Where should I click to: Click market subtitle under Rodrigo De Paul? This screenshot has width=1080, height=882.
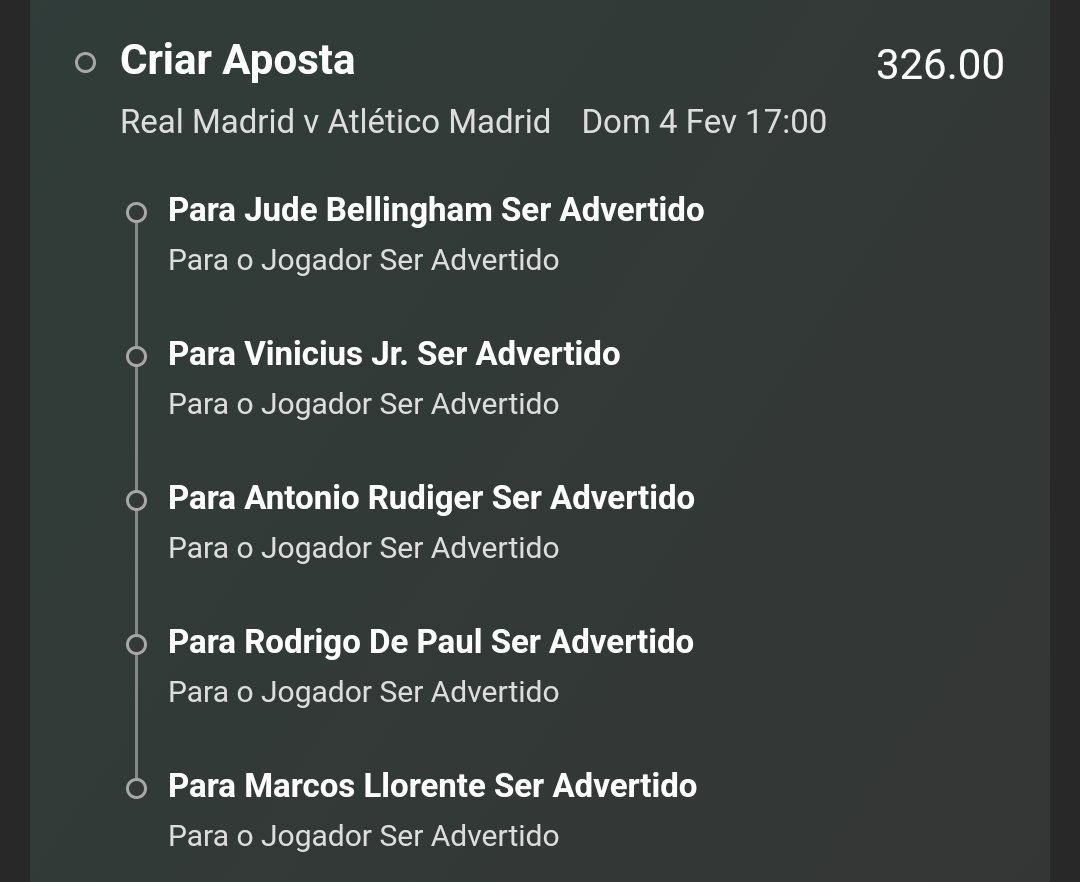(x=364, y=692)
